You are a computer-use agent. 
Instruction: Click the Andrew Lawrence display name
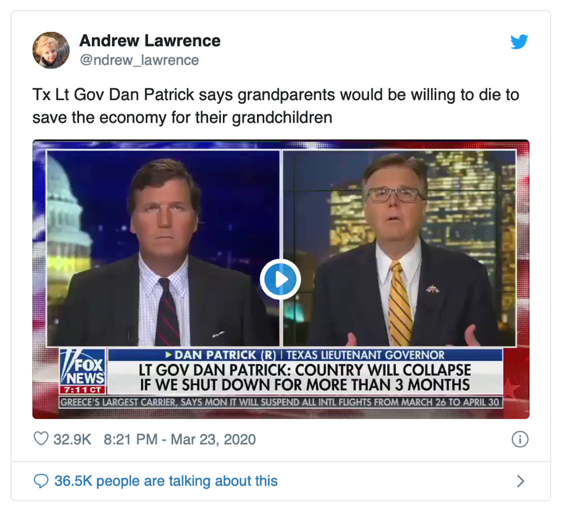tap(150, 40)
